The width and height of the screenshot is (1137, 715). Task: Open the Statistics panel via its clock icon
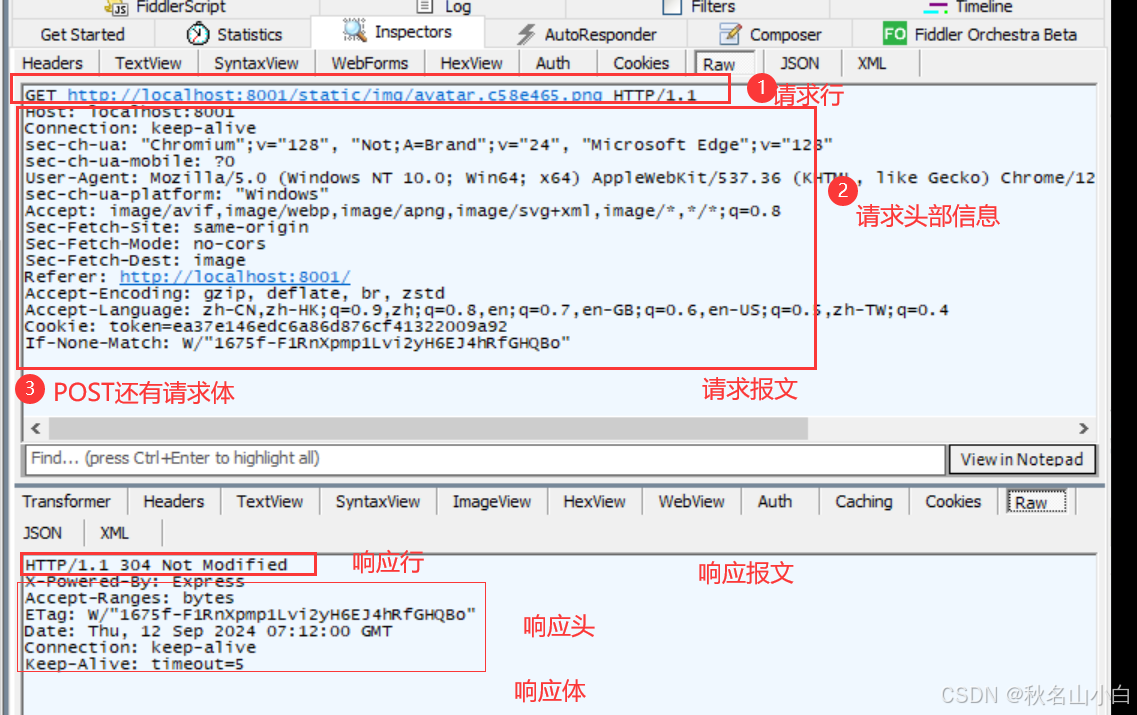coord(197,33)
